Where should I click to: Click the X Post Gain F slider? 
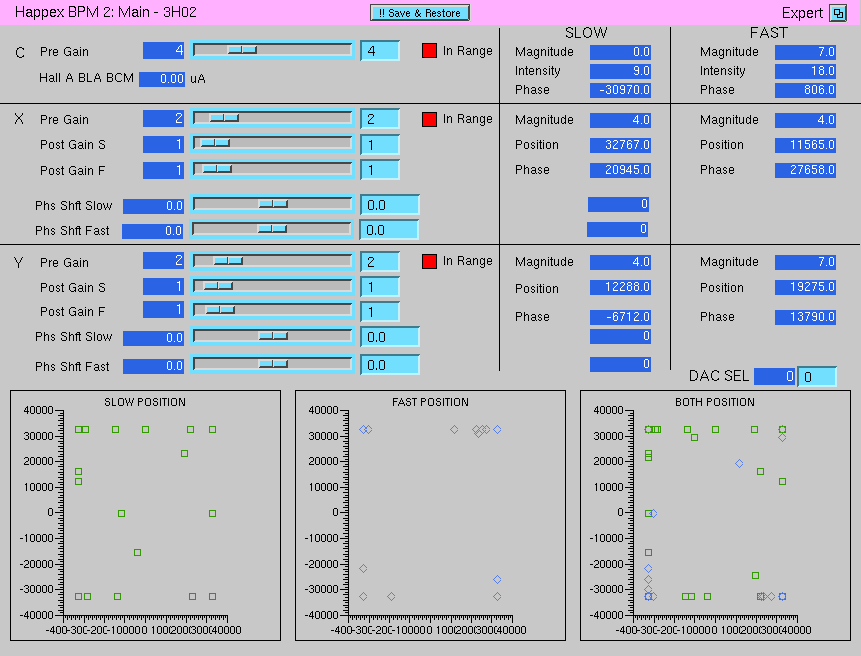click(272, 169)
